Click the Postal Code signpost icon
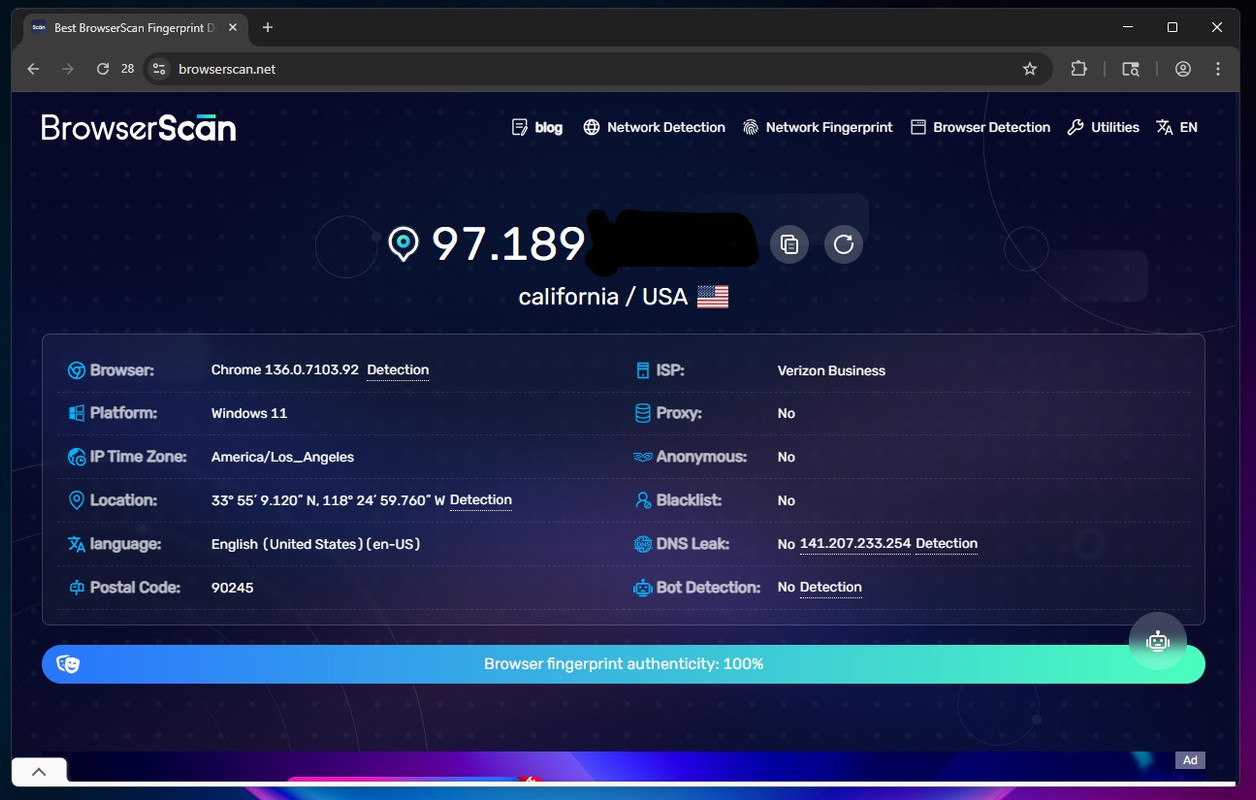This screenshot has height=800, width=1256. (76, 587)
